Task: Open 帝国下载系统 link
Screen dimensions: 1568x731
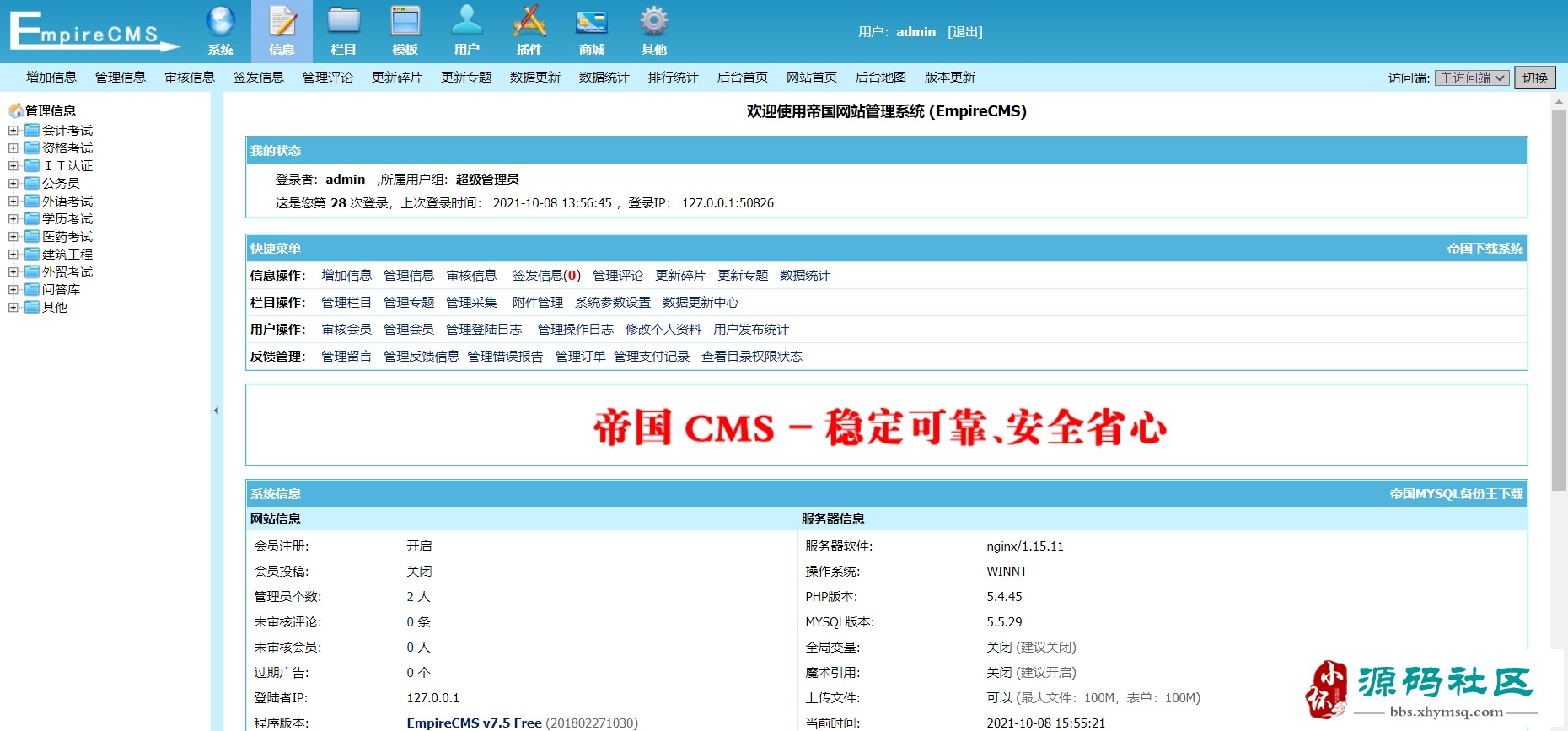Action: [1485, 249]
